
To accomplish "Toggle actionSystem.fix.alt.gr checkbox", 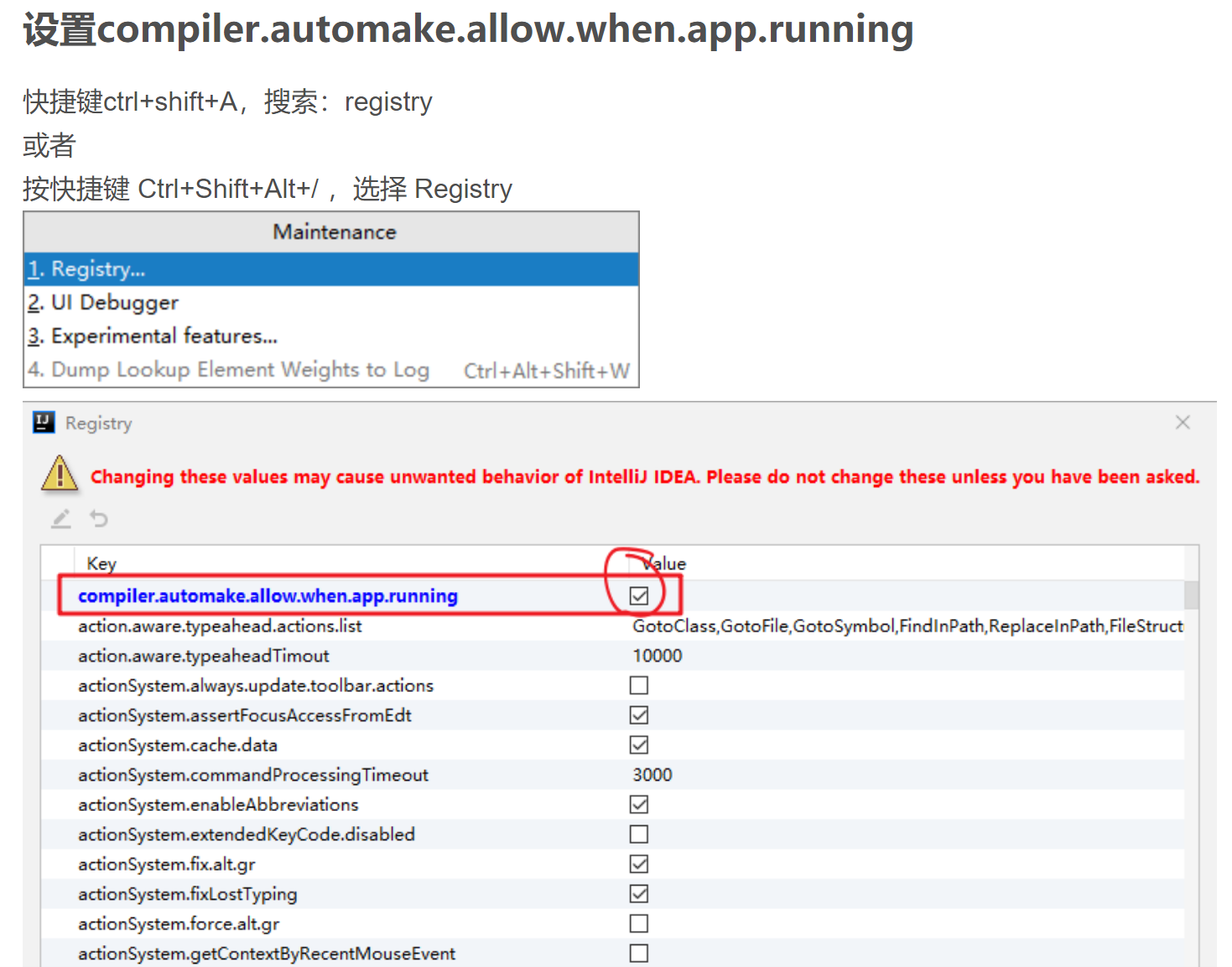I will pos(639,864).
